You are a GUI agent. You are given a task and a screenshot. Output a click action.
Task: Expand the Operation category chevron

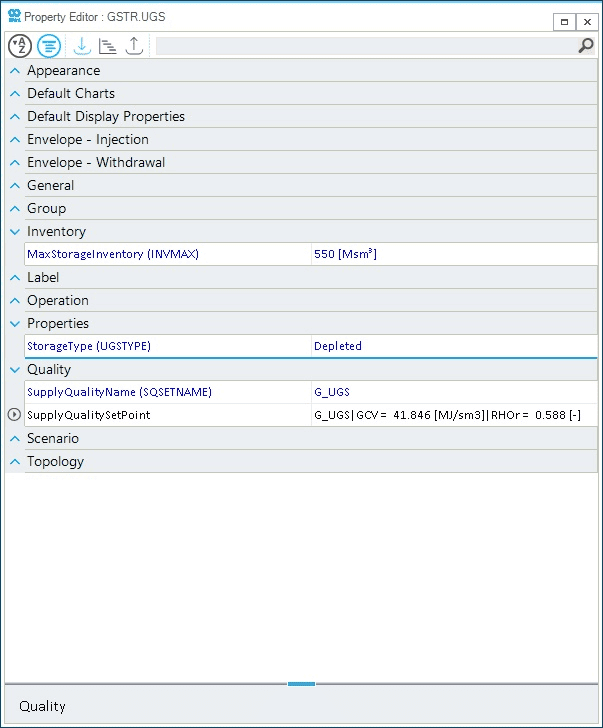tap(15, 300)
